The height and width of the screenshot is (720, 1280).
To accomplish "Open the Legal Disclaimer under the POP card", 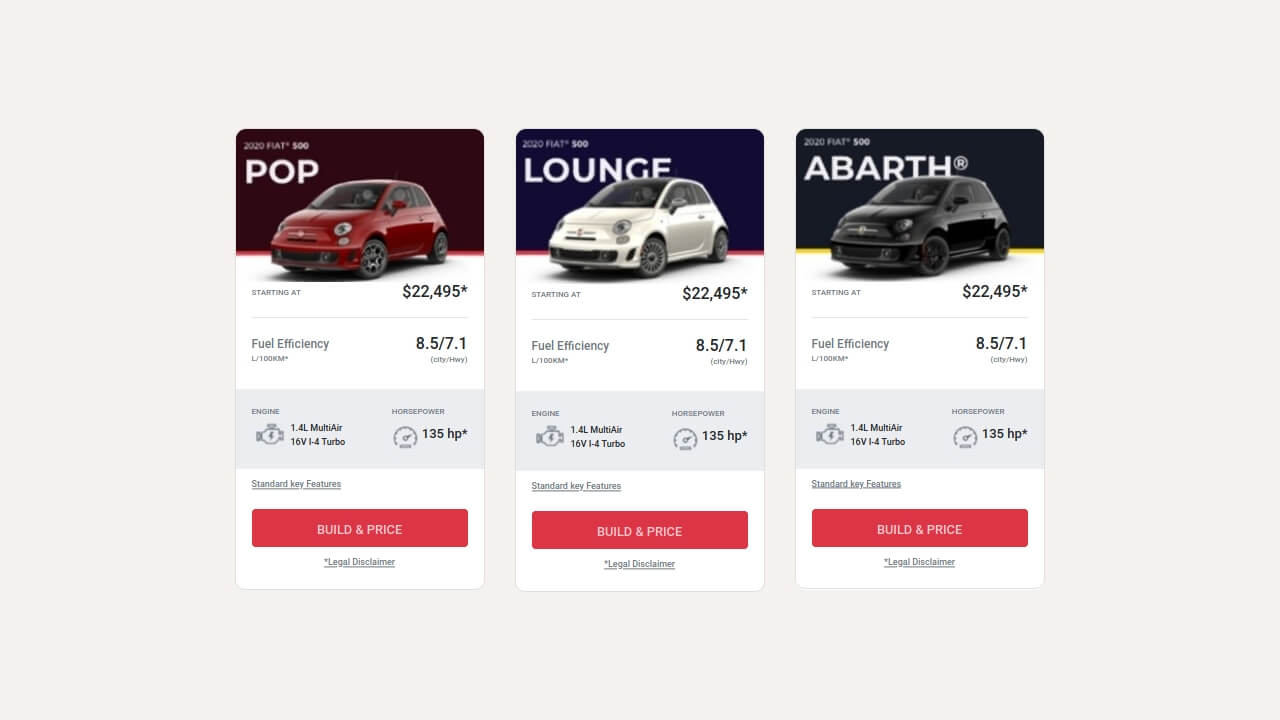I will [359, 561].
